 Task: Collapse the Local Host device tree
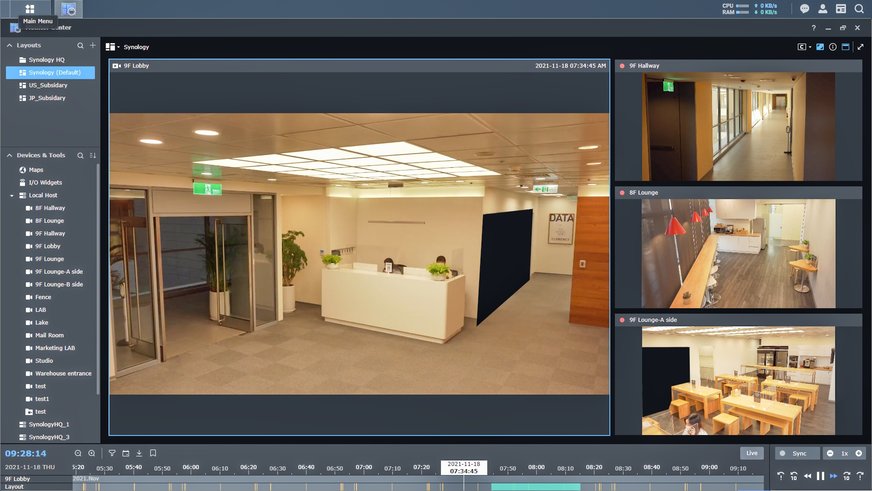pos(11,195)
